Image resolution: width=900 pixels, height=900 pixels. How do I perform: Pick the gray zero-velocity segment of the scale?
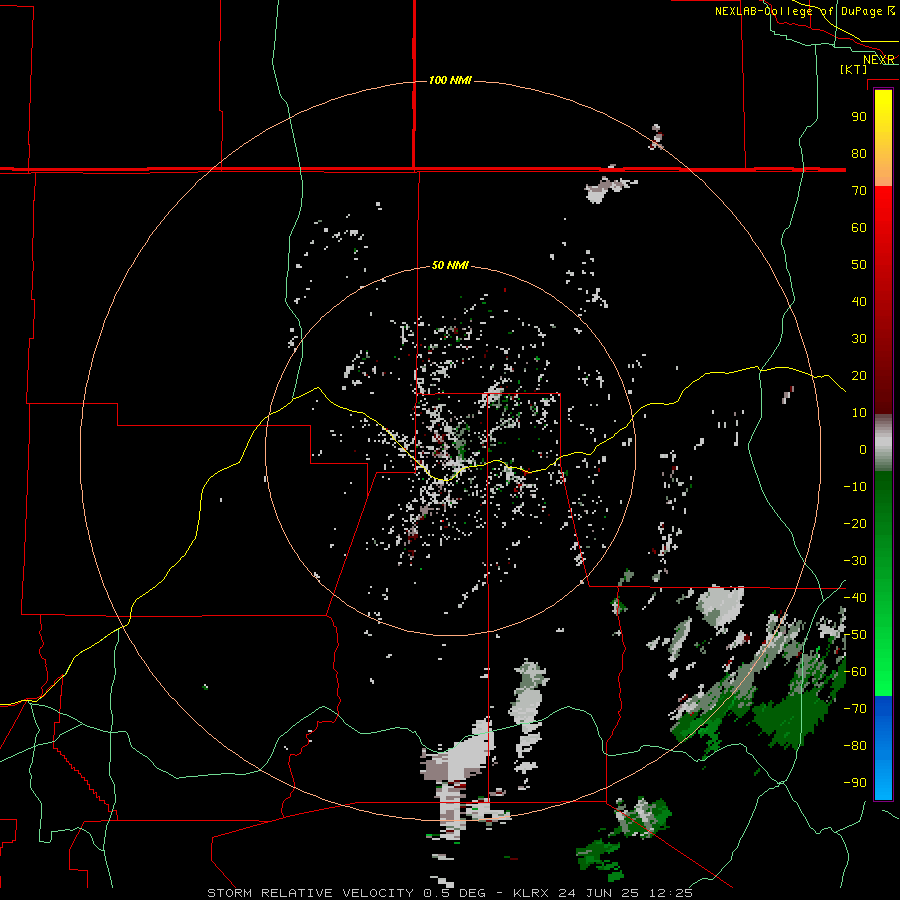[x=883, y=444]
